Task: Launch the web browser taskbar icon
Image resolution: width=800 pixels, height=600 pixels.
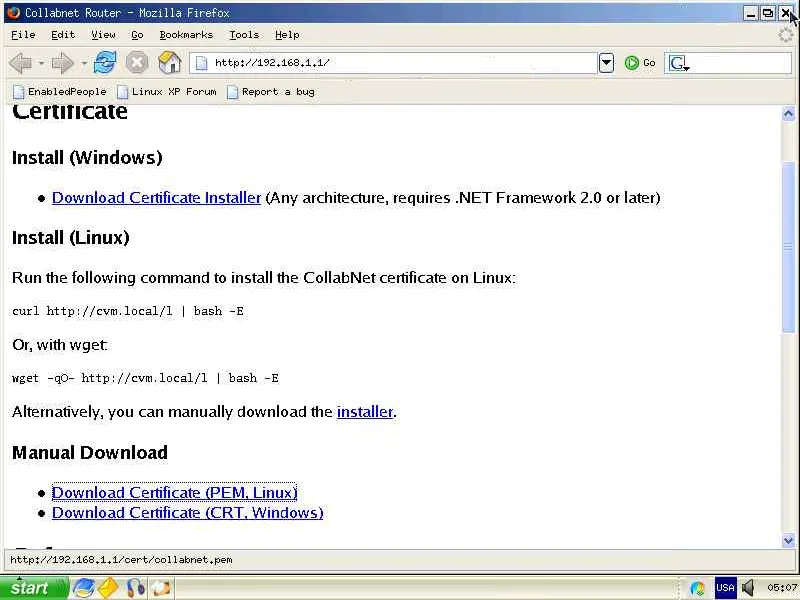Action: click(83, 588)
